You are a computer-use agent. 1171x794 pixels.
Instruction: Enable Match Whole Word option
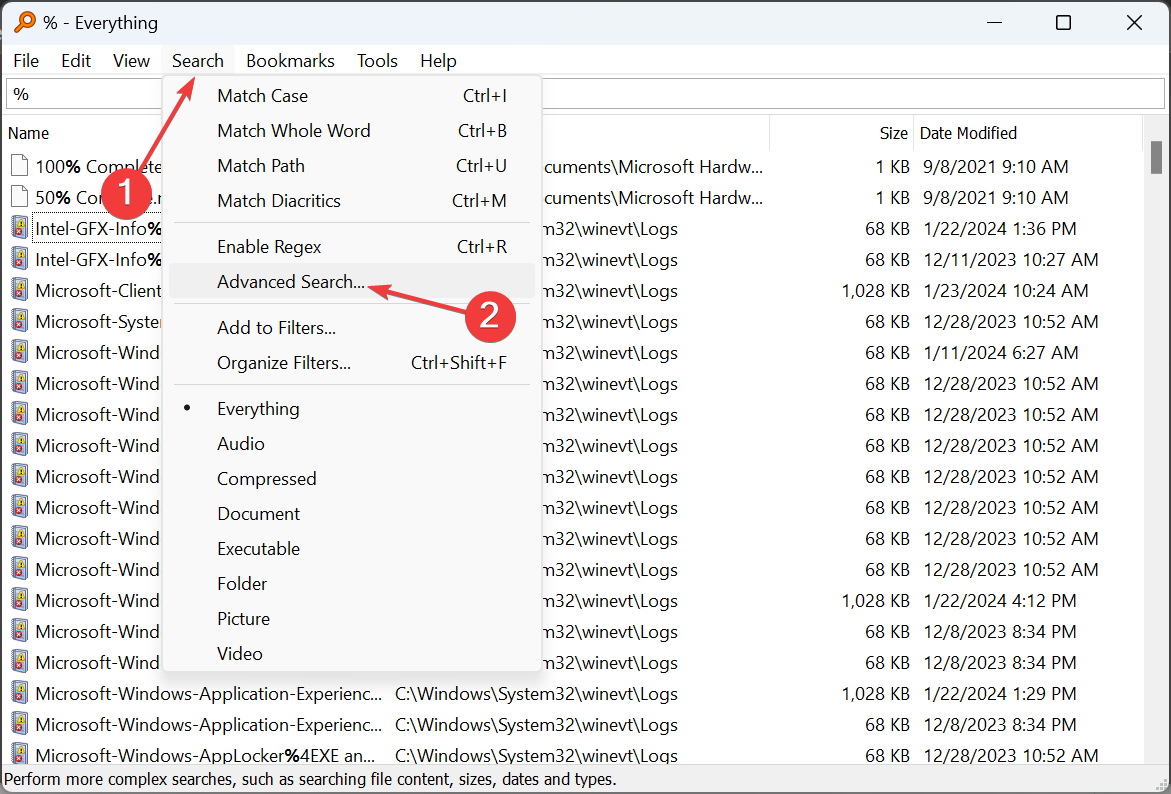point(293,131)
